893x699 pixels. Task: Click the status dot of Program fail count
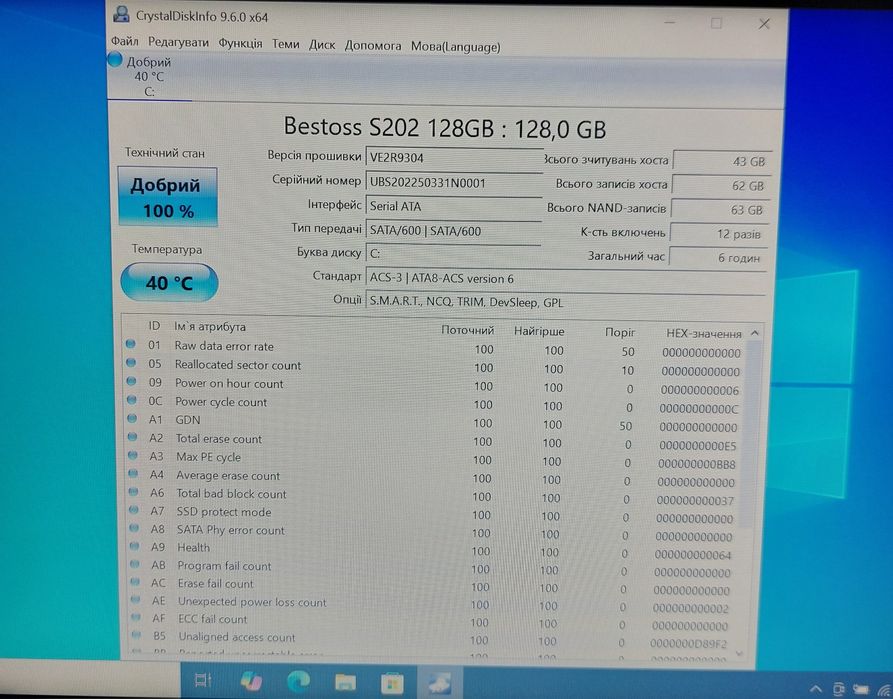coord(135,564)
